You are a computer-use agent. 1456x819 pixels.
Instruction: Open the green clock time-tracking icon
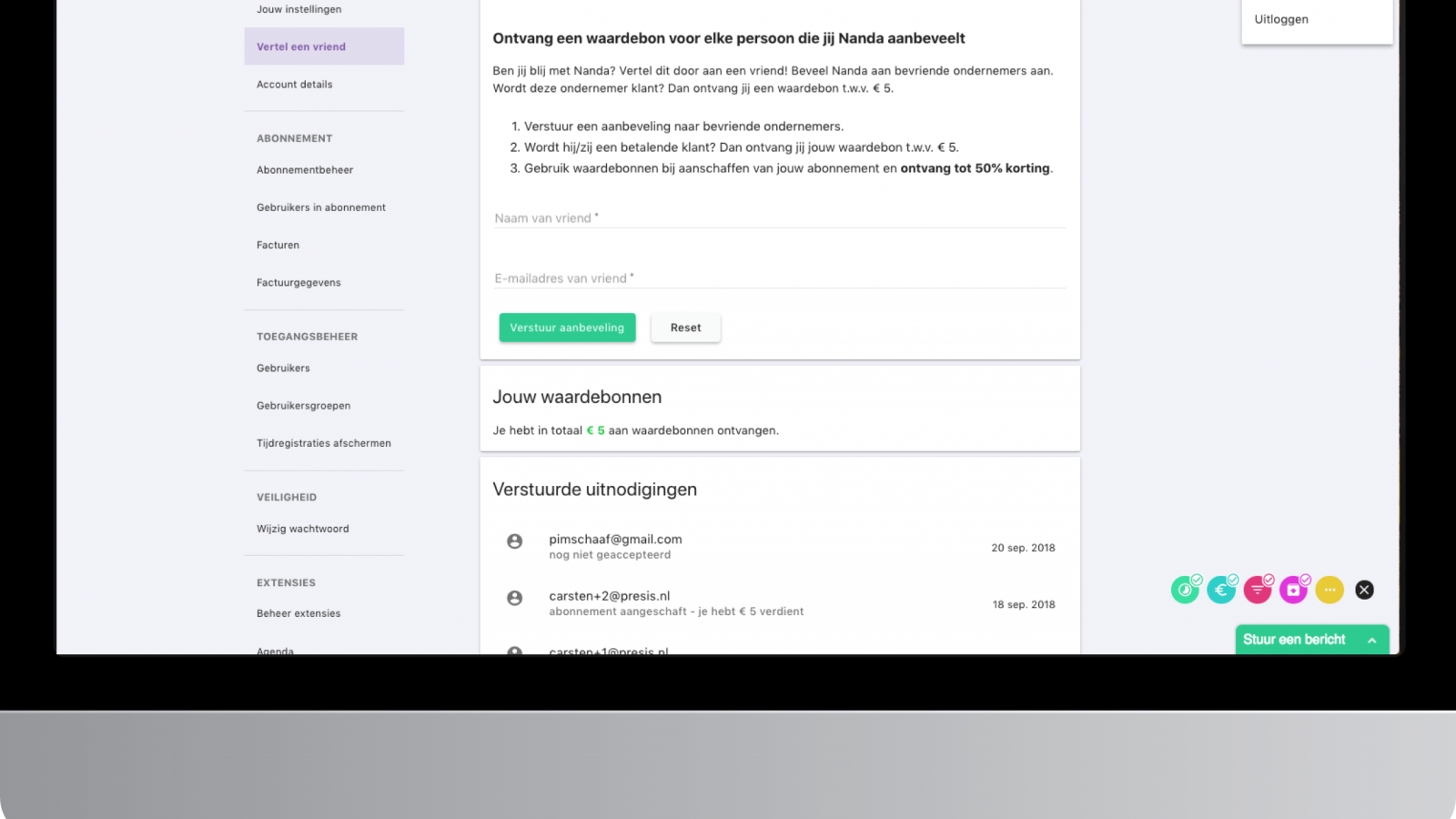1185,590
